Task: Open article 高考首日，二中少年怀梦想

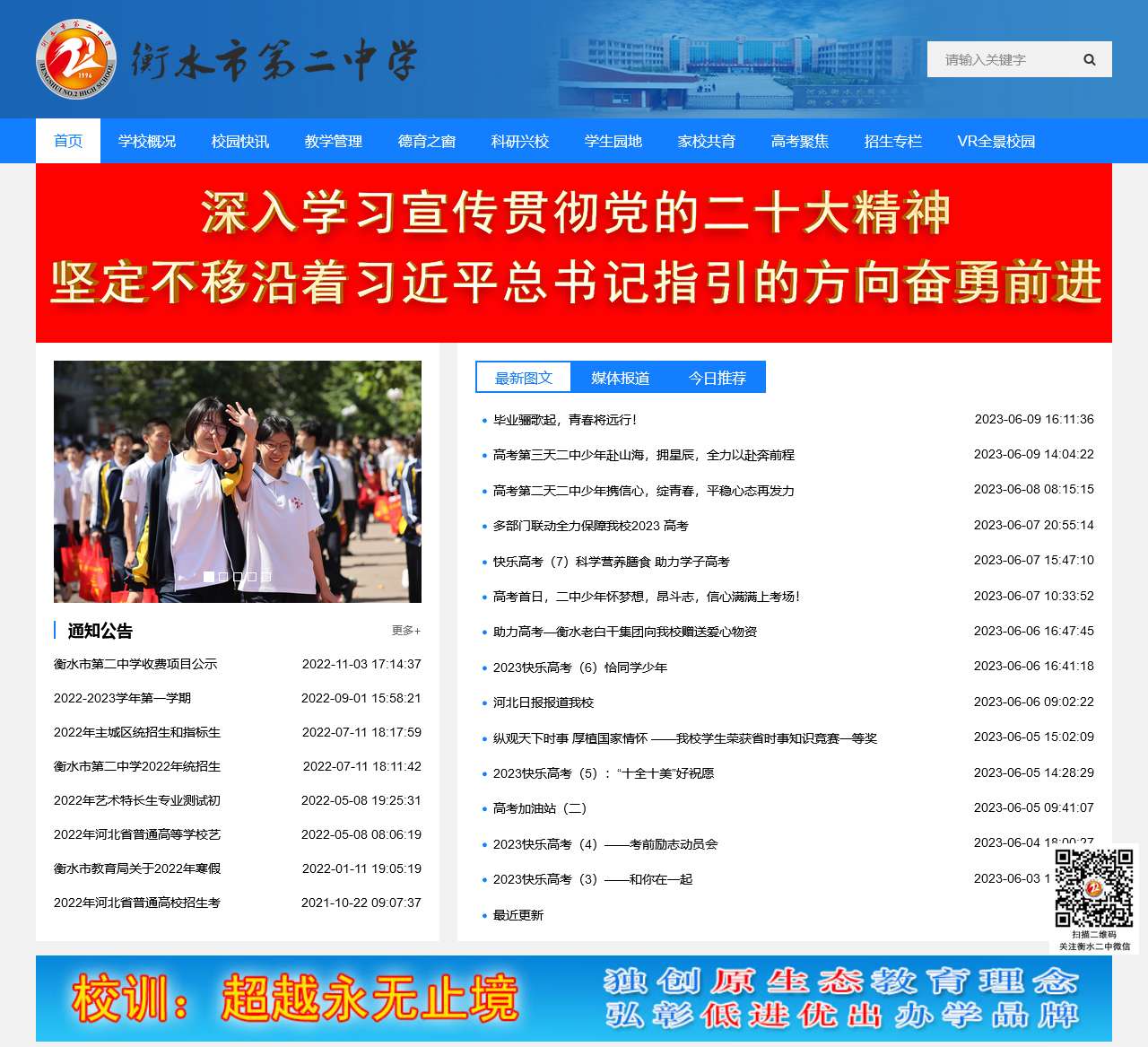Action: coord(647,597)
